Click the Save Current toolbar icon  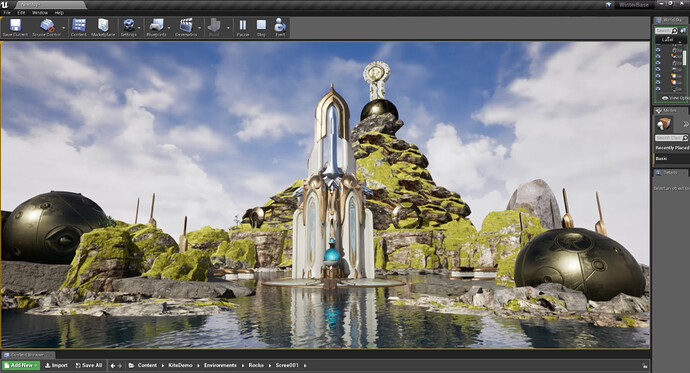click(x=15, y=27)
